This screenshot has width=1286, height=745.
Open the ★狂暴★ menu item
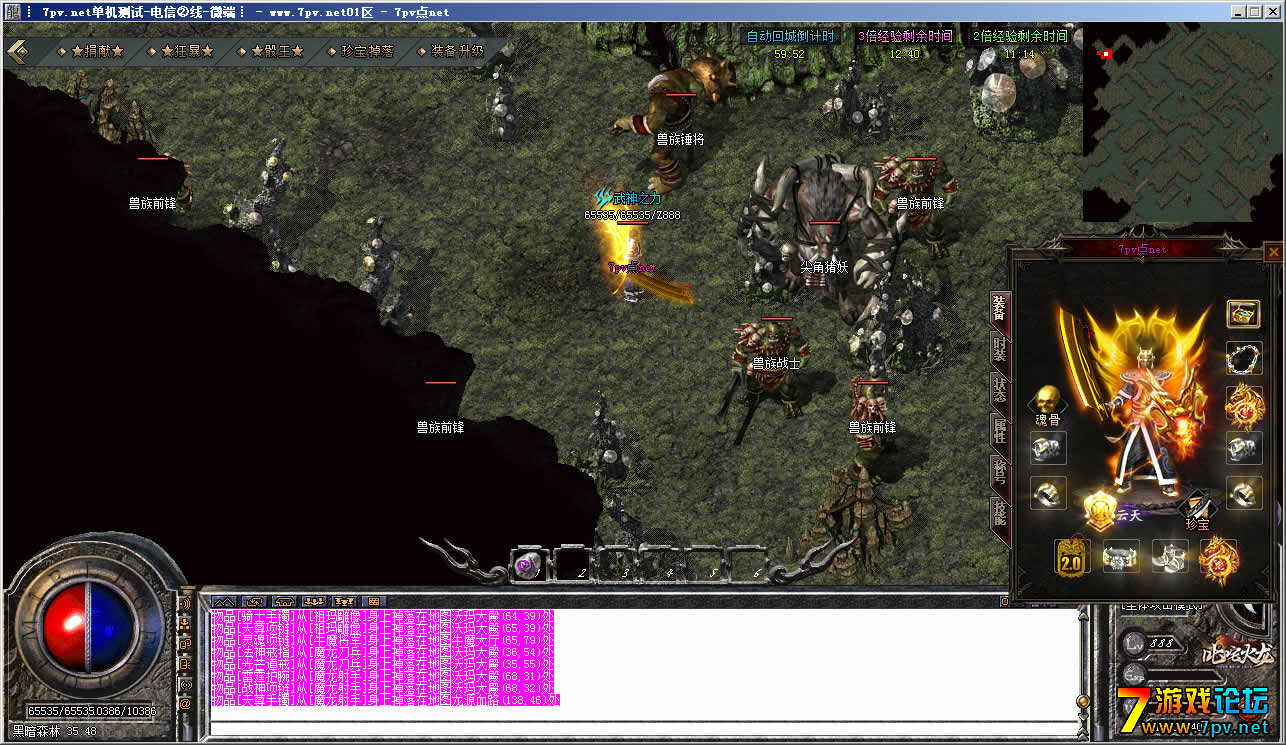tap(187, 51)
